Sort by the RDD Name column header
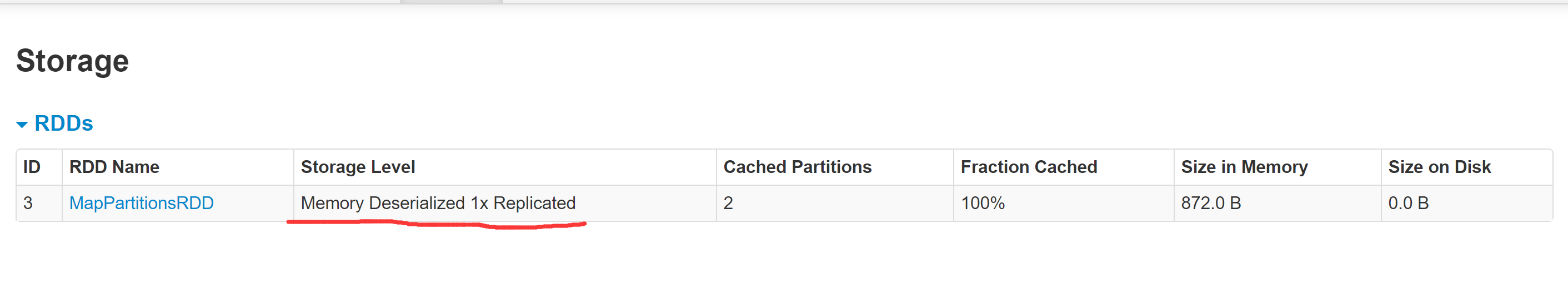 coord(114,167)
